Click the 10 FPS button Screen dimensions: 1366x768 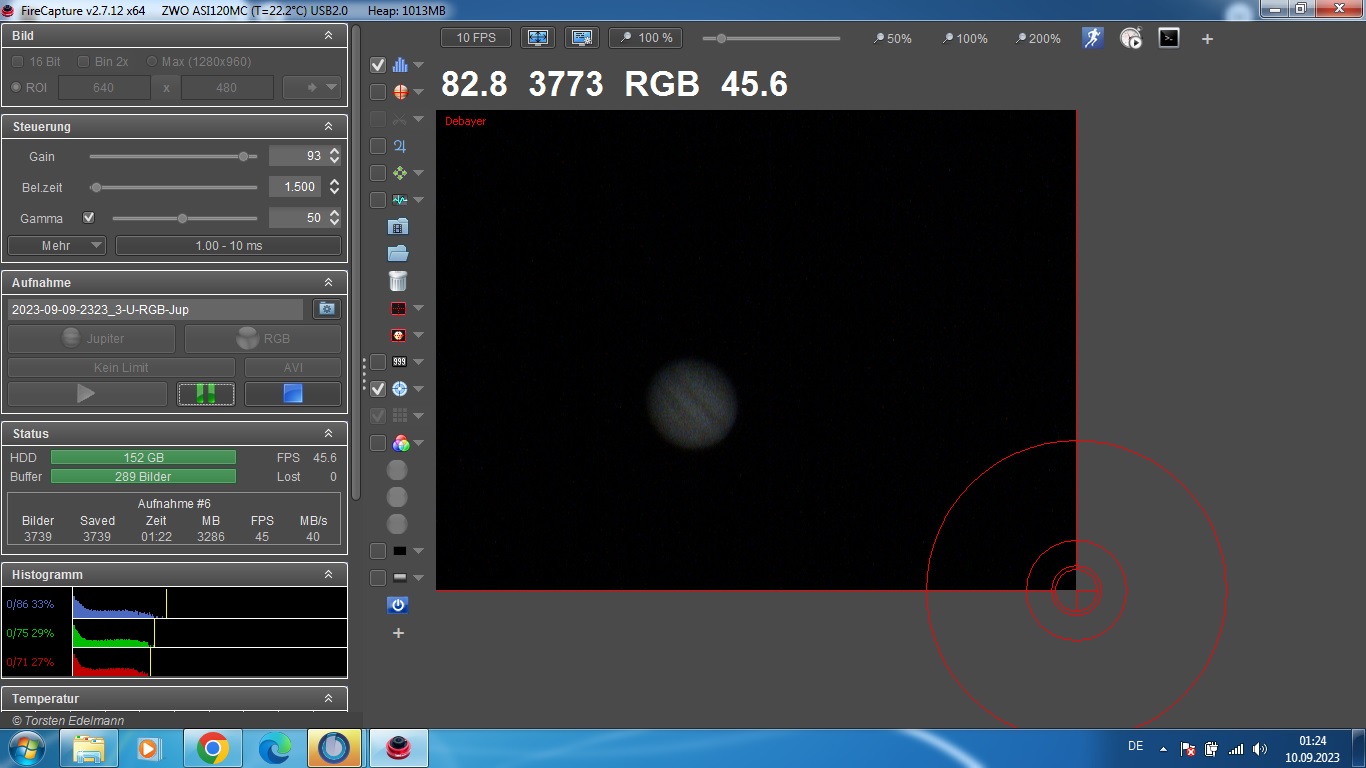[x=476, y=38]
